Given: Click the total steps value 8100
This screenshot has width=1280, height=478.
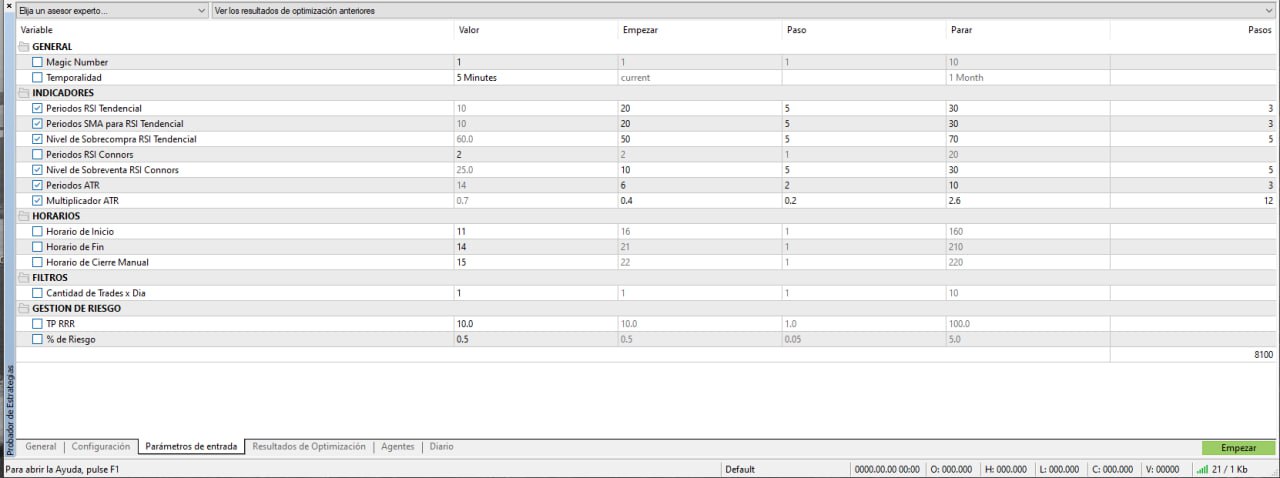Looking at the screenshot, I should pyautogui.click(x=1262, y=355).
